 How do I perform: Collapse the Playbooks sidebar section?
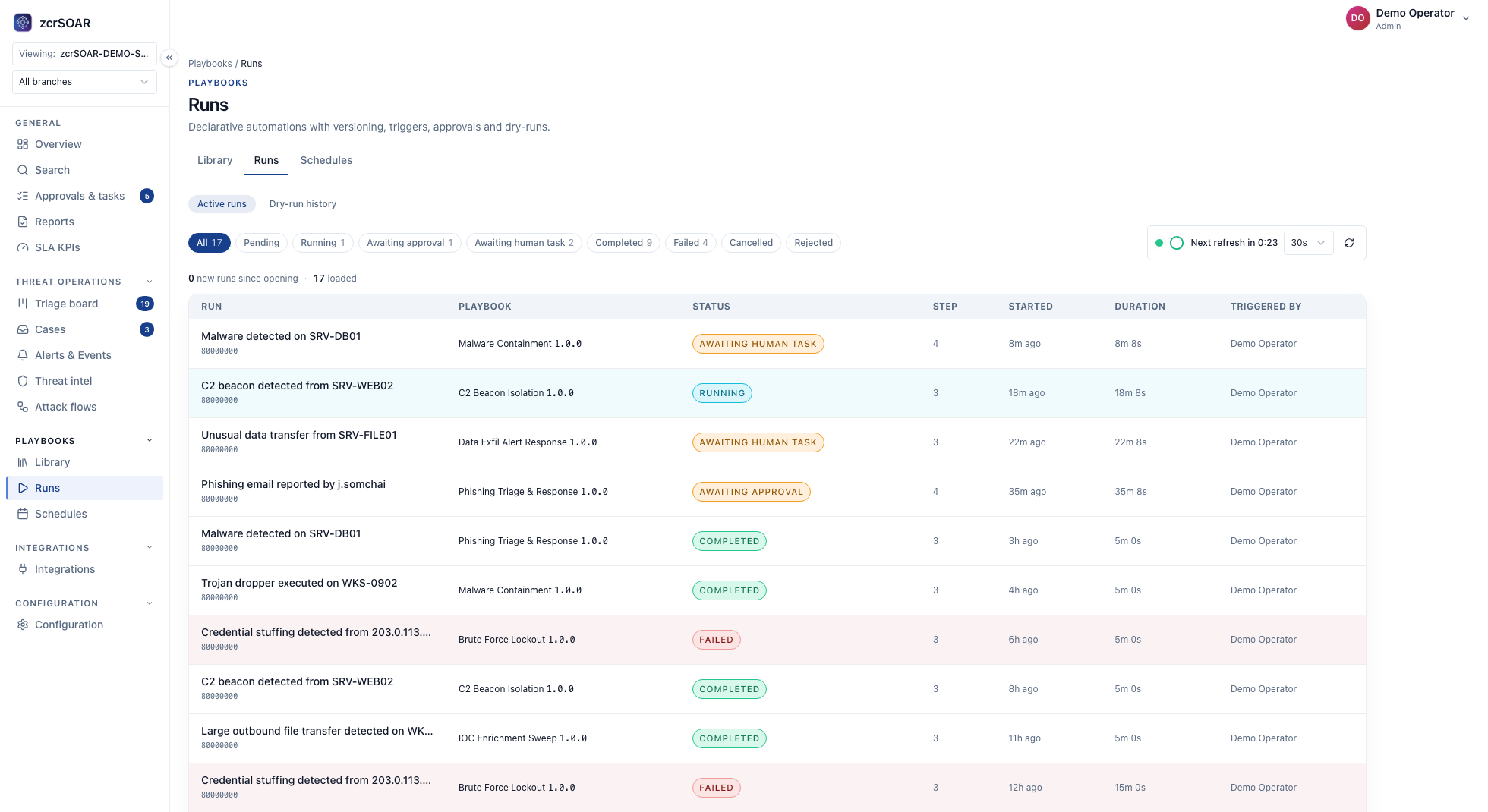coord(150,441)
